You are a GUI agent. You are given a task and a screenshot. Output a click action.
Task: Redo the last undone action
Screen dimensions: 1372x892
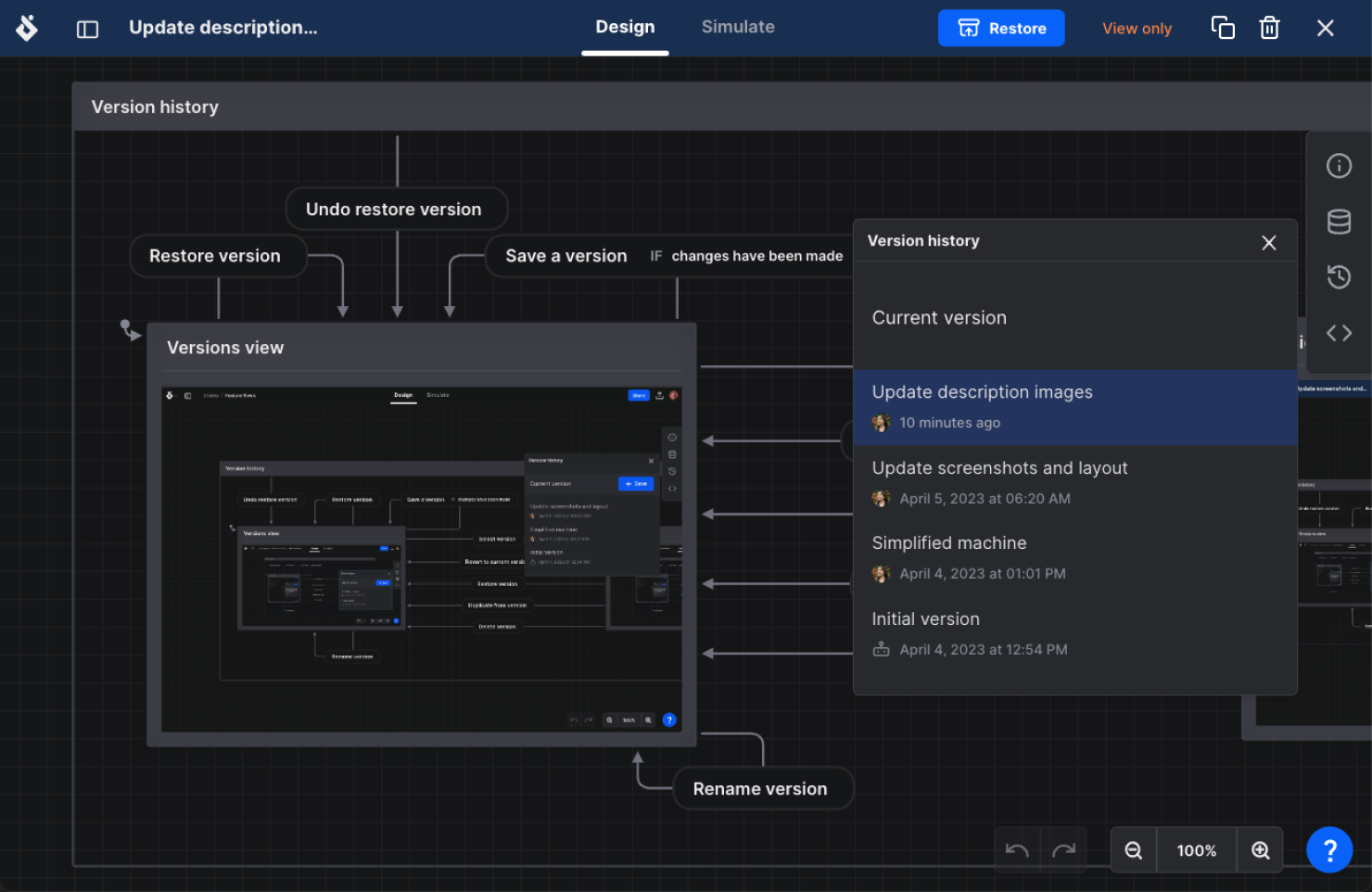point(1064,849)
